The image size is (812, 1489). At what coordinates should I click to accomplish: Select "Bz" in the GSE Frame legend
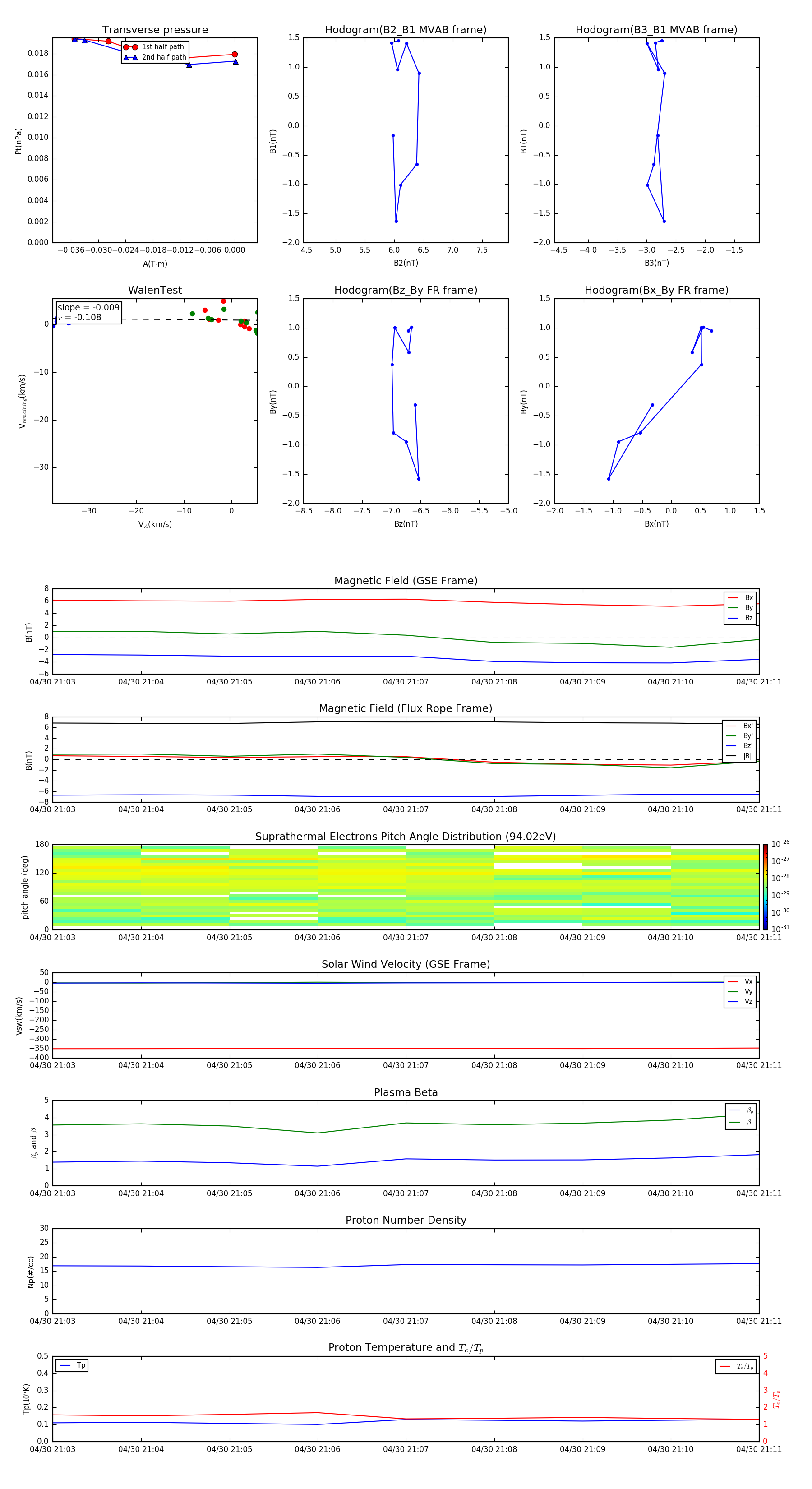[741, 619]
